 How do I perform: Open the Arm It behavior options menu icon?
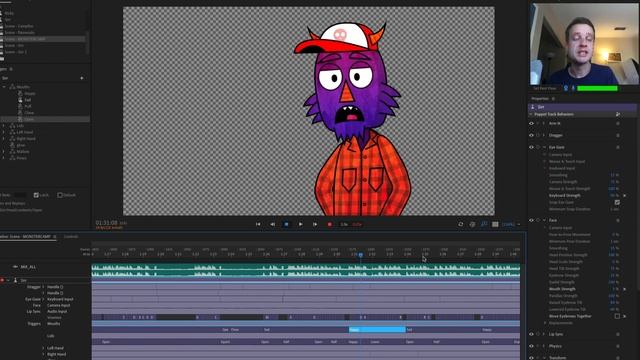618,123
